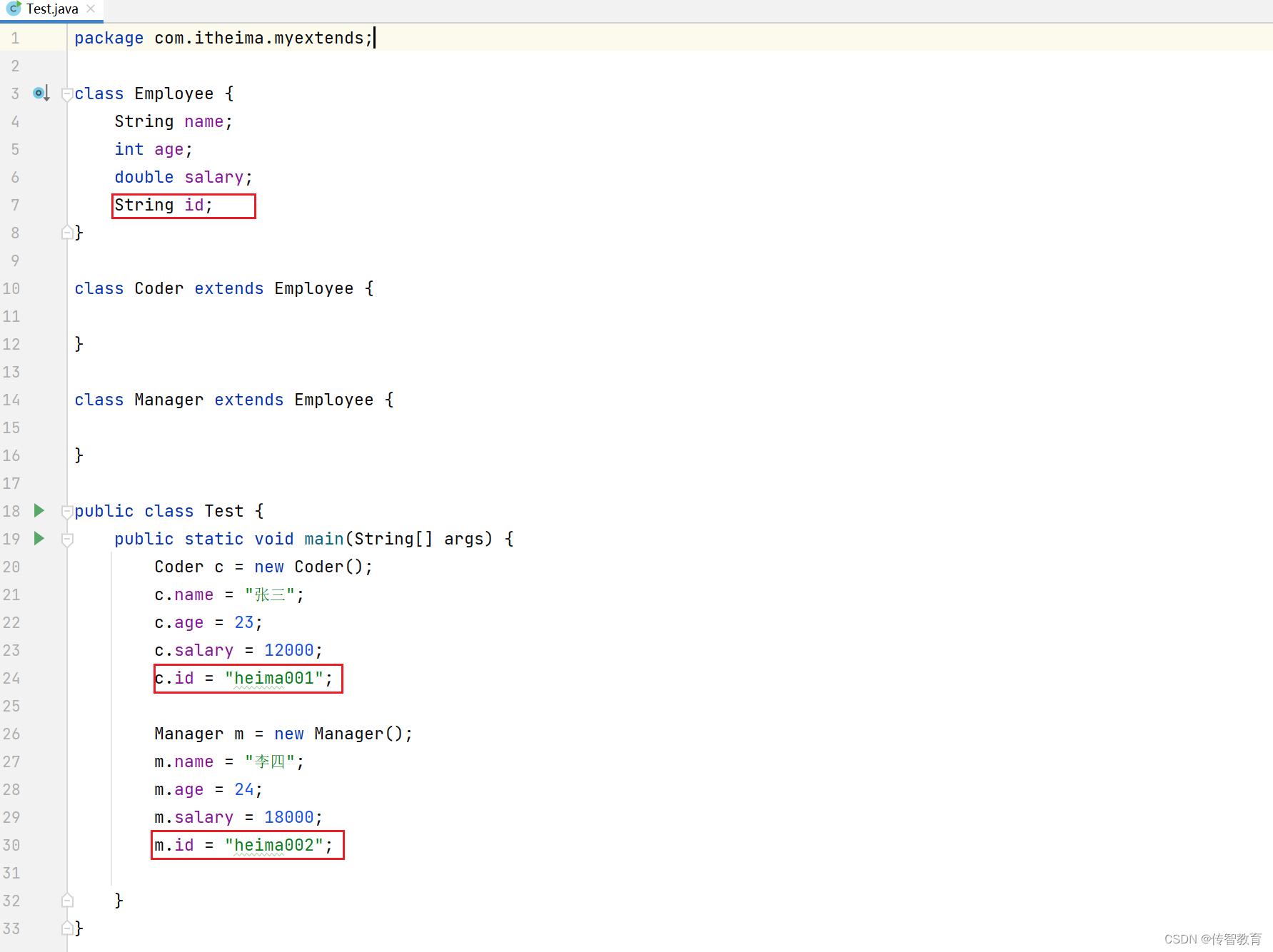Image resolution: width=1273 pixels, height=952 pixels.
Task: Click the 'age' field in Employee class
Action: (x=169, y=150)
